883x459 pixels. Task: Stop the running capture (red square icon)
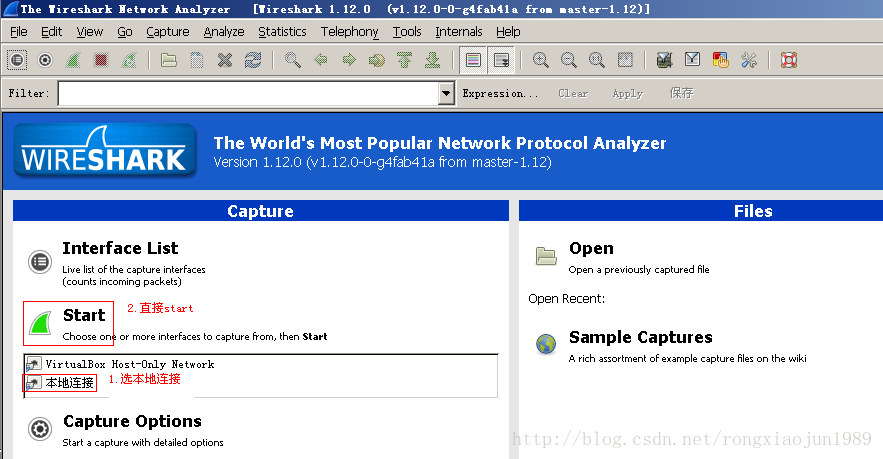(101, 60)
